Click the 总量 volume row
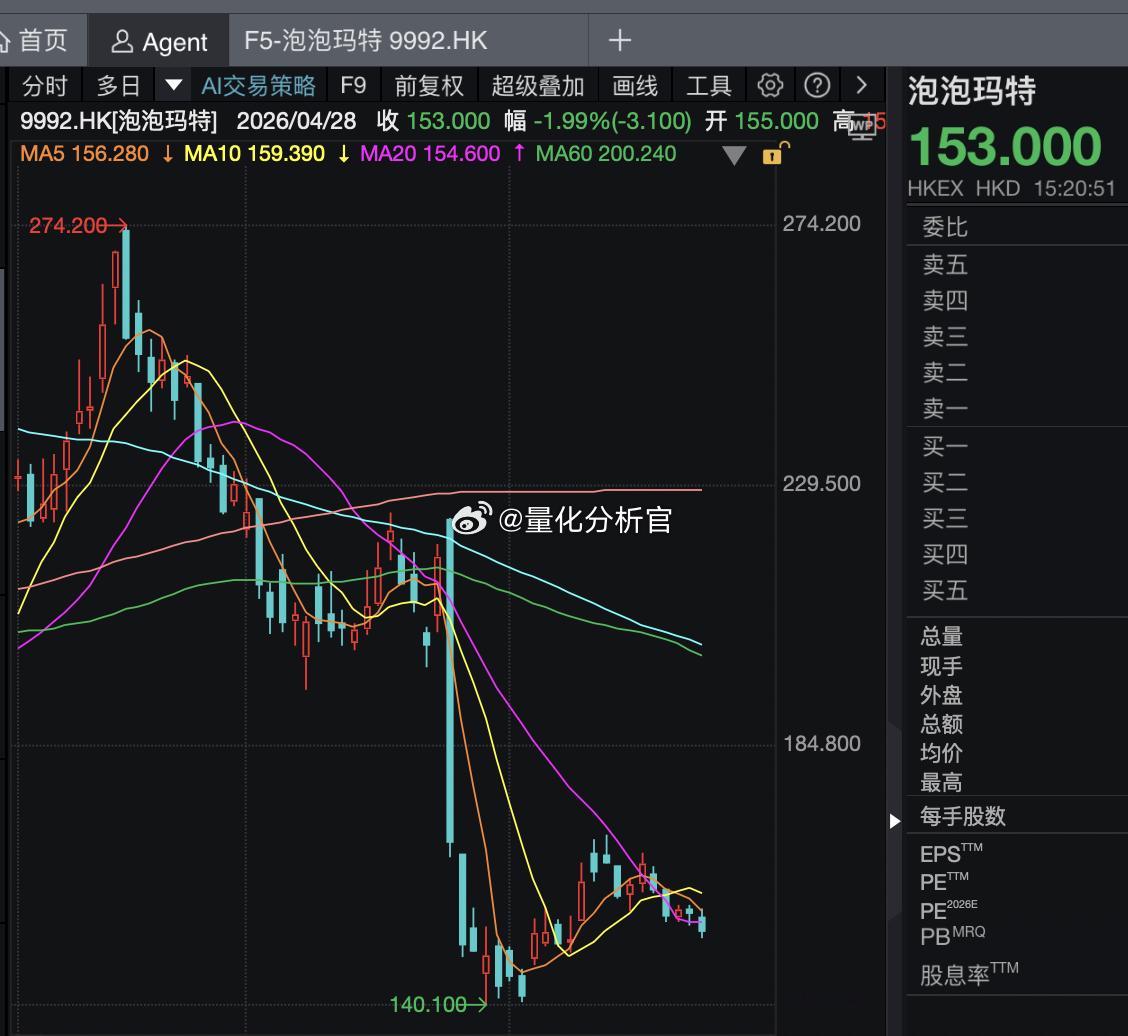Screen dimensions: 1128x1036 (1017, 636)
